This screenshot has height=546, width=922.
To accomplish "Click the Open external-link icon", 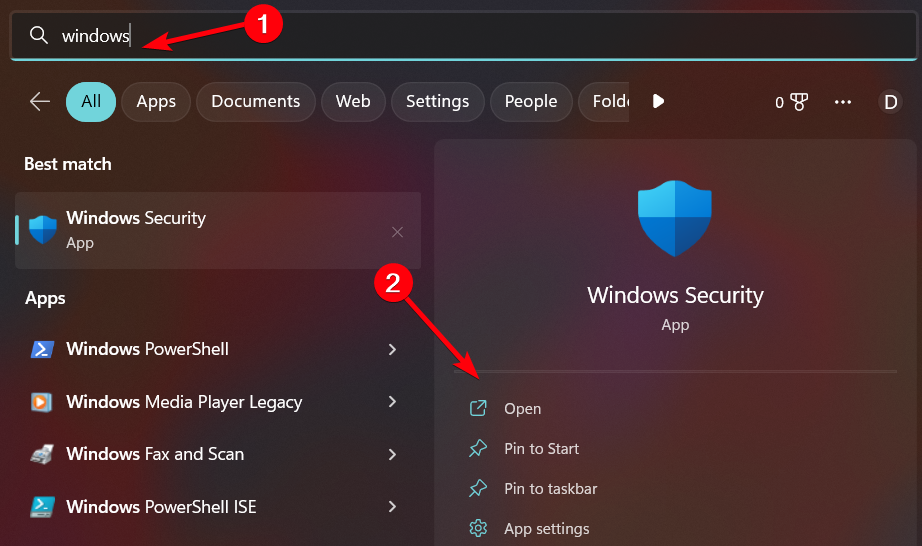I will pyautogui.click(x=478, y=408).
